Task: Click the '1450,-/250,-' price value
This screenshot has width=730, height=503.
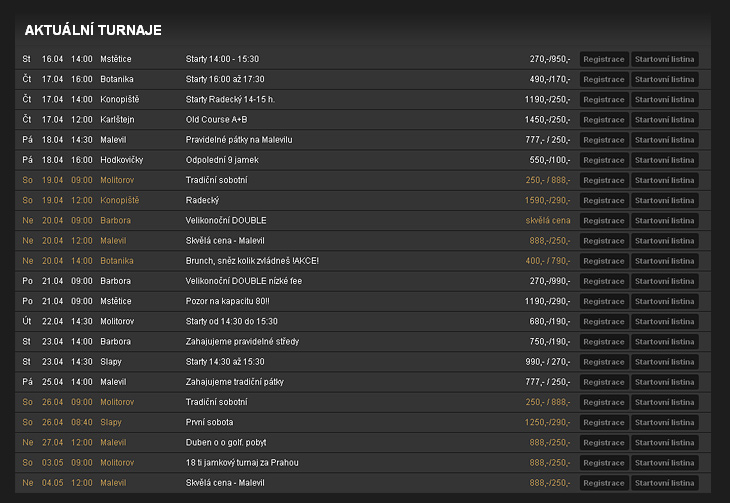Action: click(547, 120)
